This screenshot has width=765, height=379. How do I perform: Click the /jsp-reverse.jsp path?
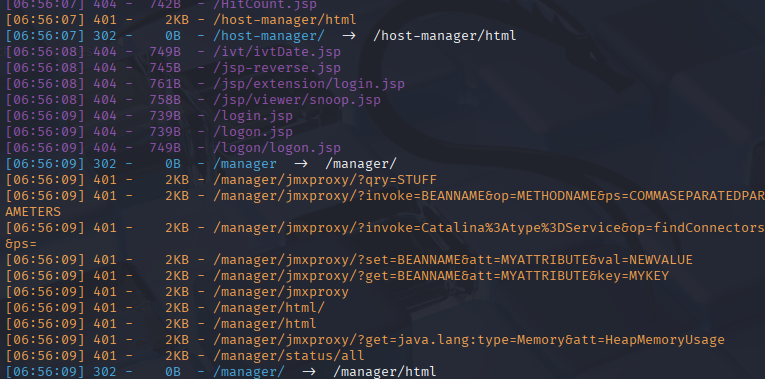click(277, 68)
